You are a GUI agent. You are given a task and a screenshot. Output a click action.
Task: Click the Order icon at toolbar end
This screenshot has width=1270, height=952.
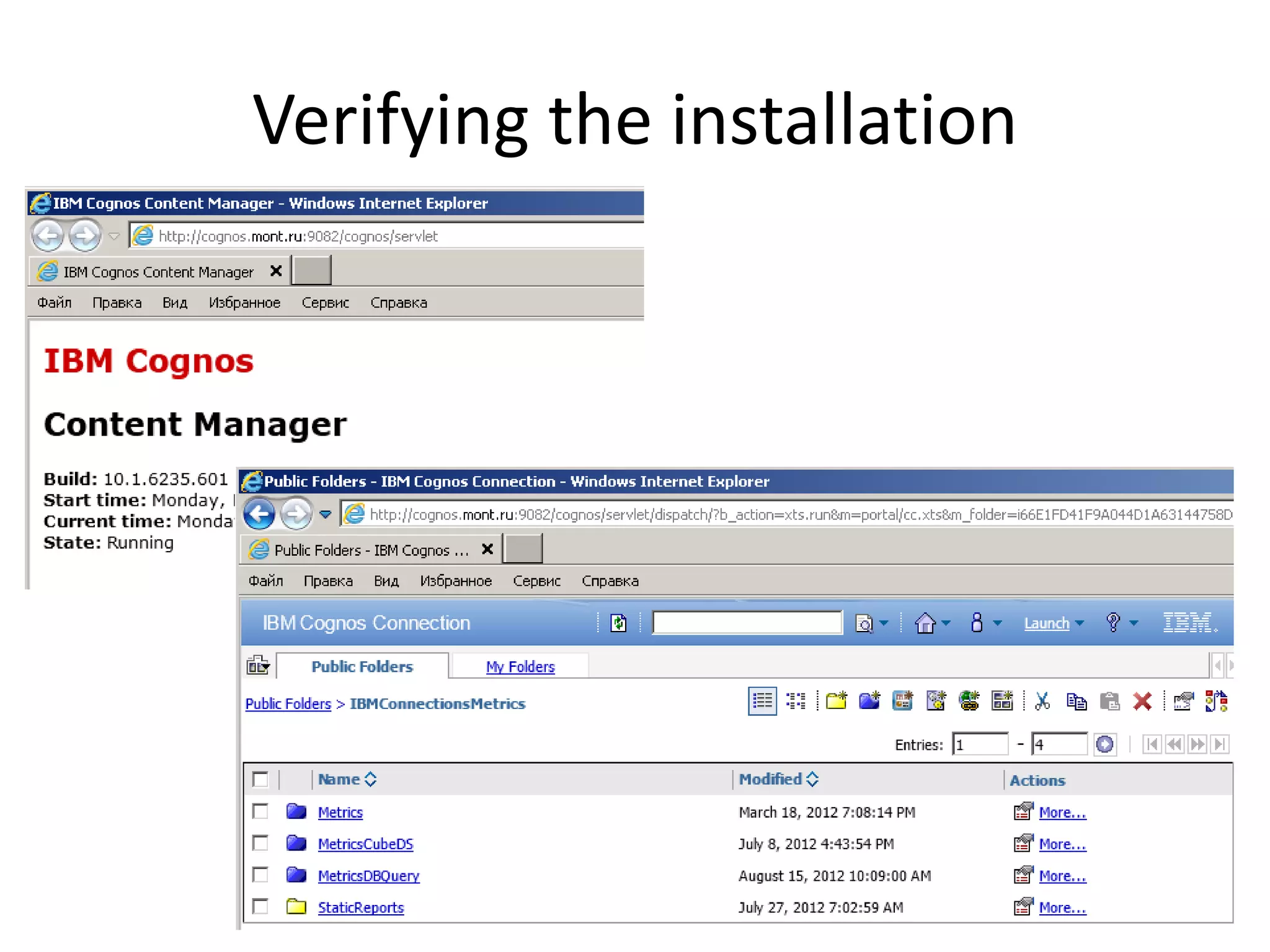pyautogui.click(x=1216, y=702)
